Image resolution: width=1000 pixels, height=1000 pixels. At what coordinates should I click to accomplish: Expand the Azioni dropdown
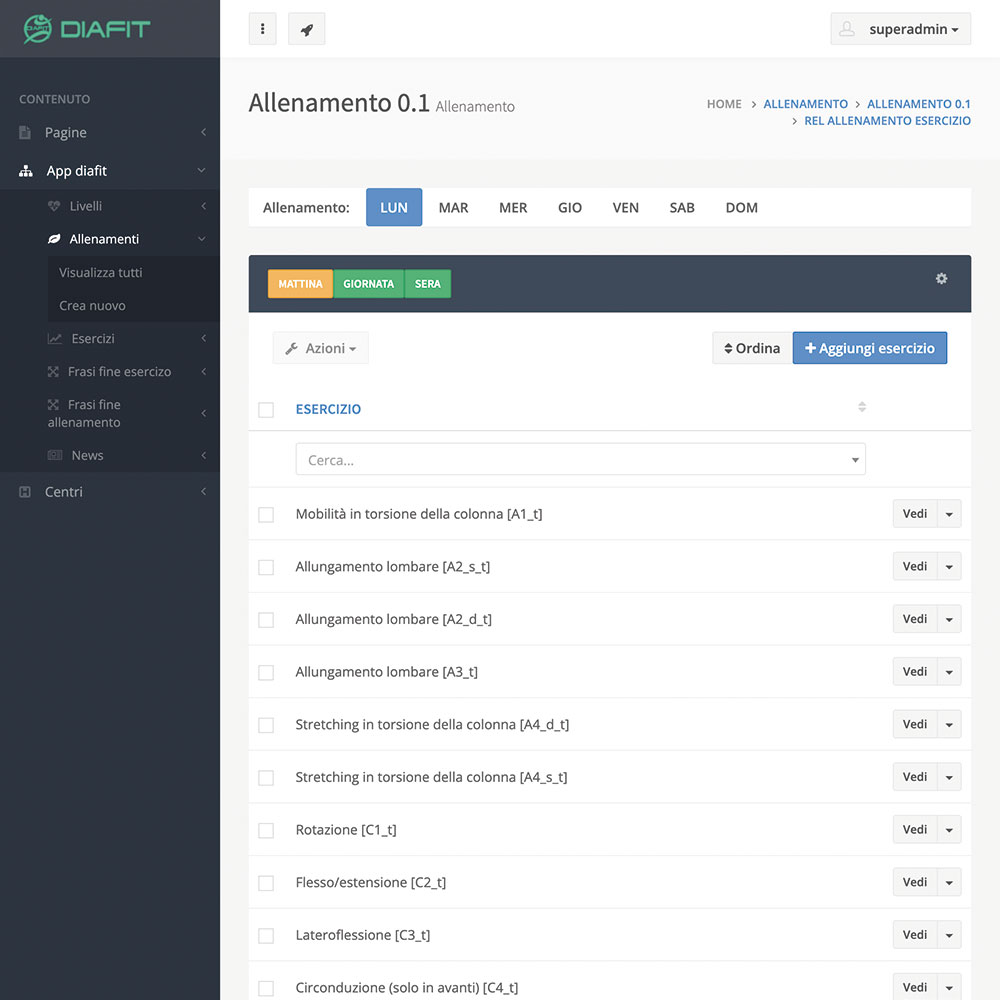(320, 348)
